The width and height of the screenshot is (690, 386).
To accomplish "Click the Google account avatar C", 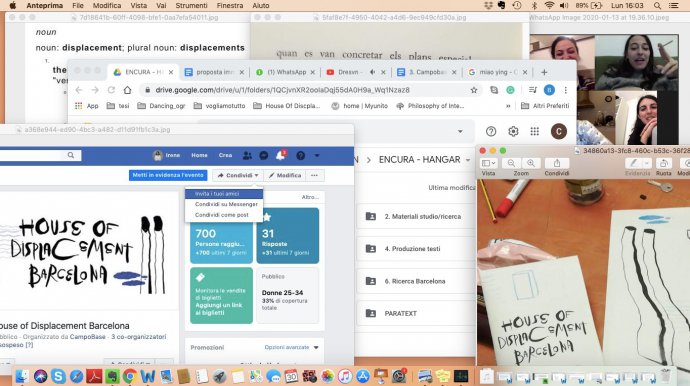I will coord(559,131).
